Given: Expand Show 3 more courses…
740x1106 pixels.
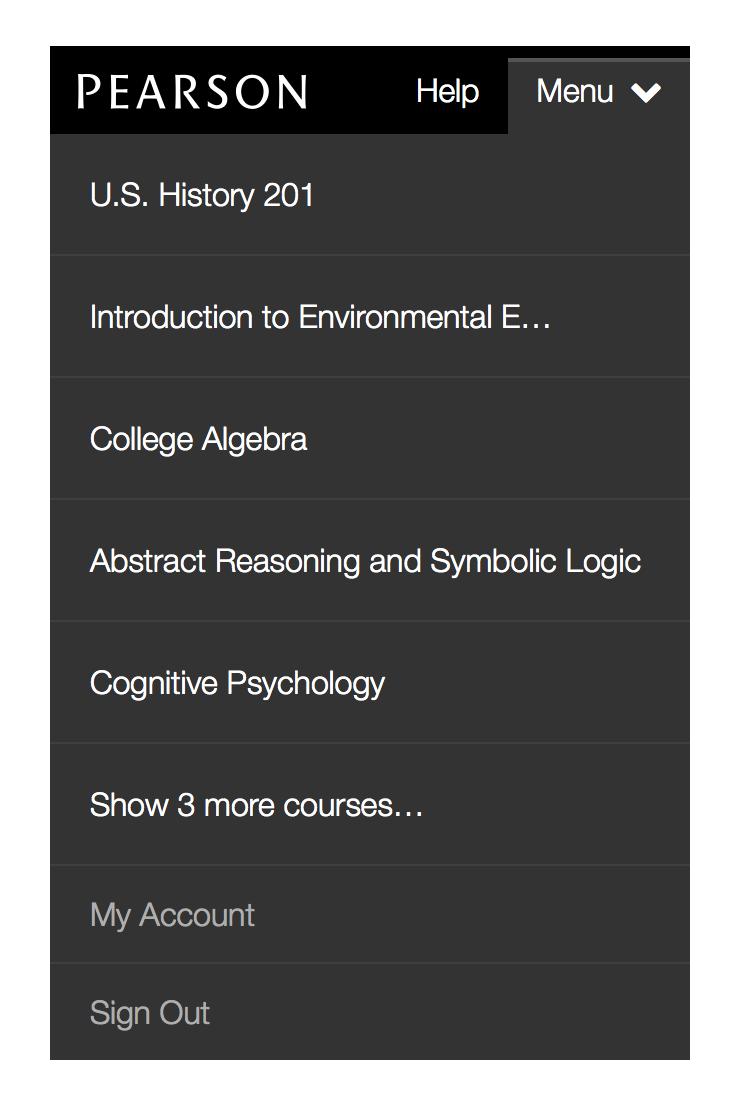Looking at the screenshot, I should coord(256,805).
